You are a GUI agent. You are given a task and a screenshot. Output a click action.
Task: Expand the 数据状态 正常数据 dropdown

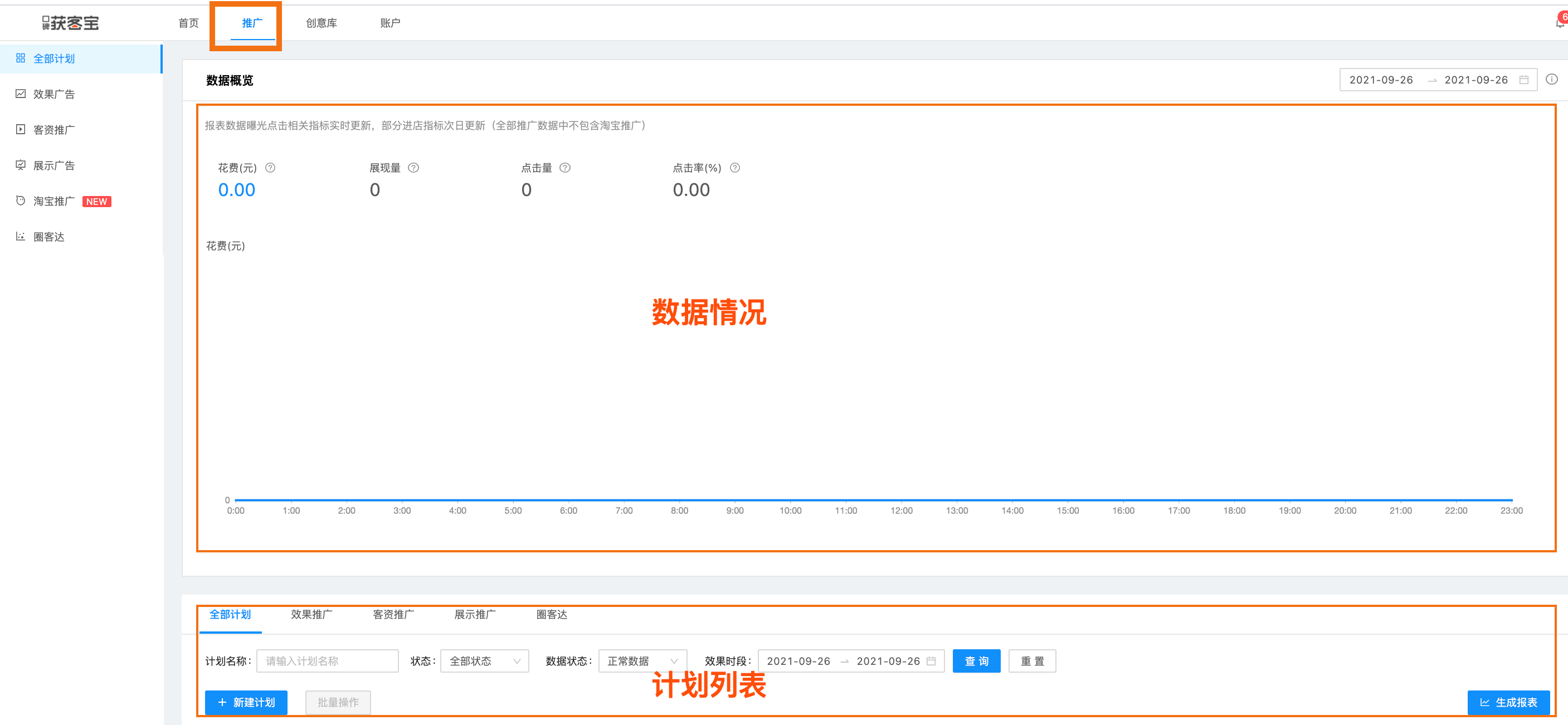coord(642,661)
